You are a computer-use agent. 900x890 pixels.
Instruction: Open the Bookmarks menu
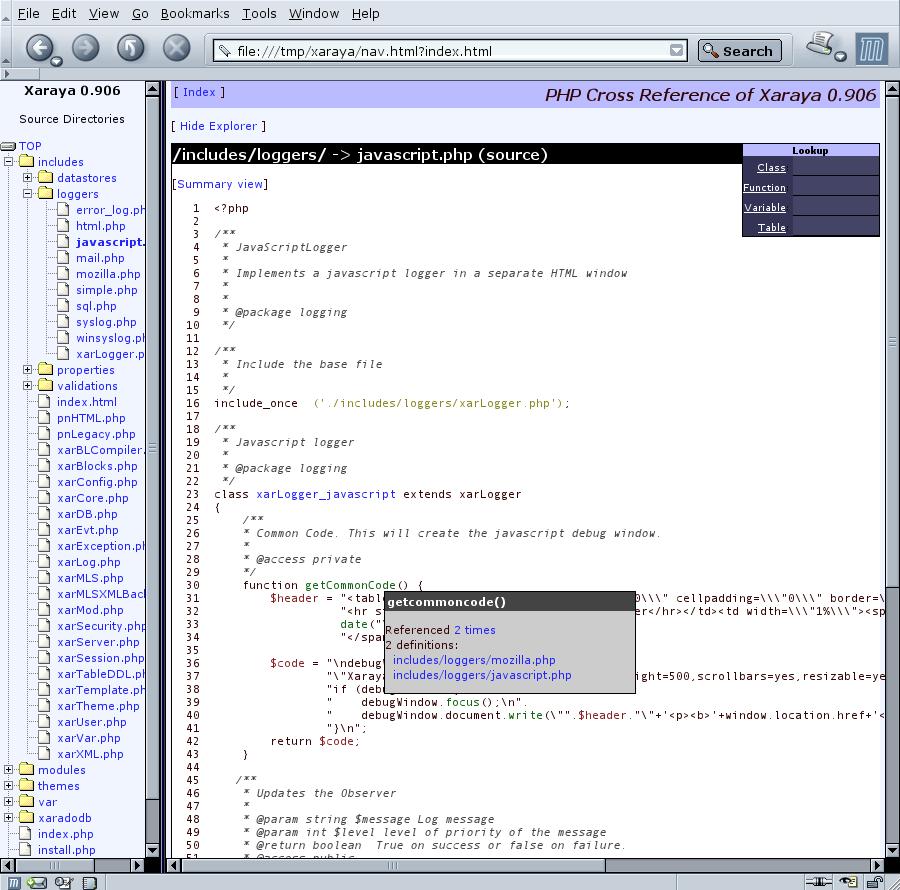click(x=195, y=13)
